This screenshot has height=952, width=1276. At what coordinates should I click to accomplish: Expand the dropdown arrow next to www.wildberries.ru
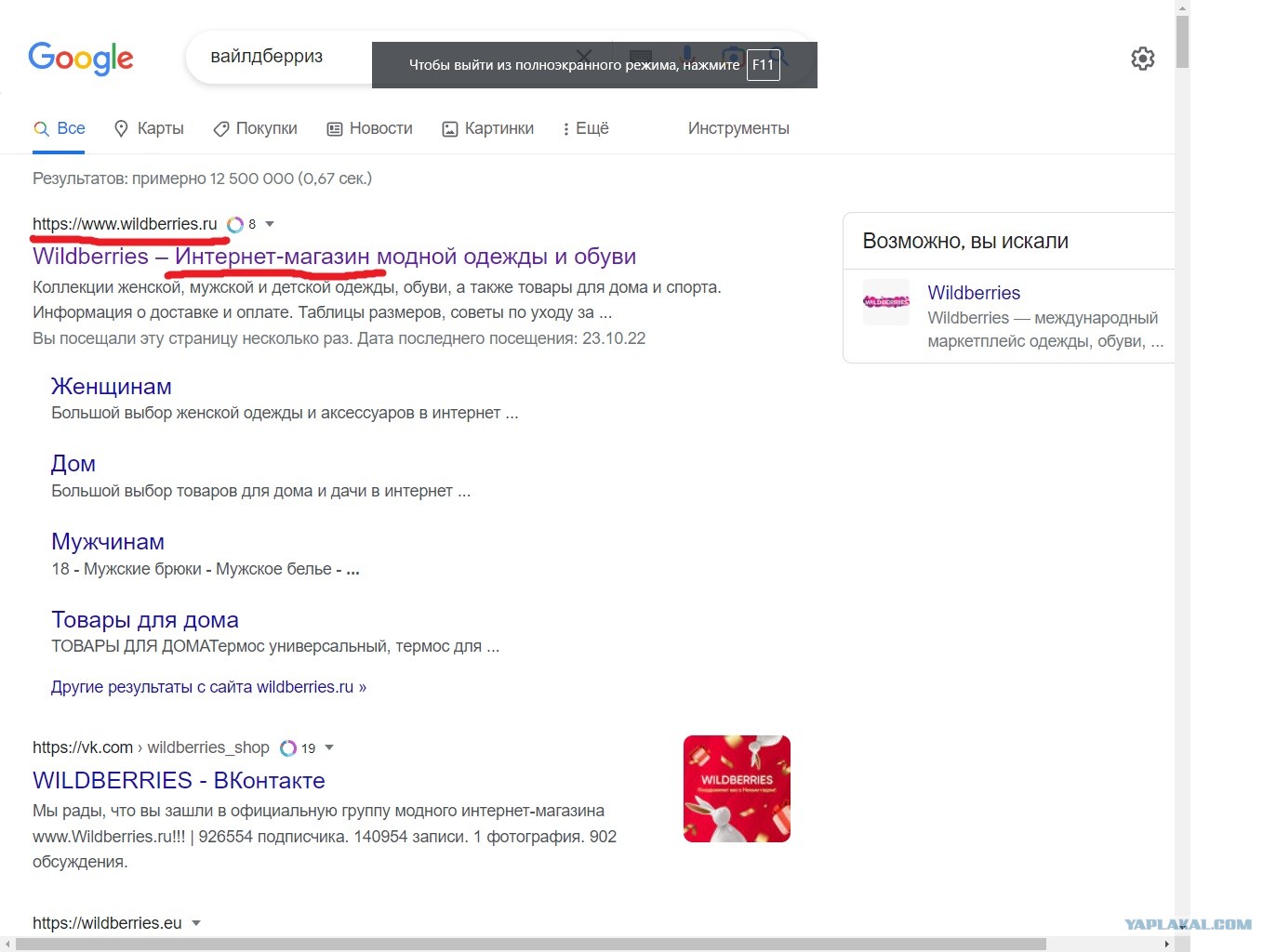270,224
